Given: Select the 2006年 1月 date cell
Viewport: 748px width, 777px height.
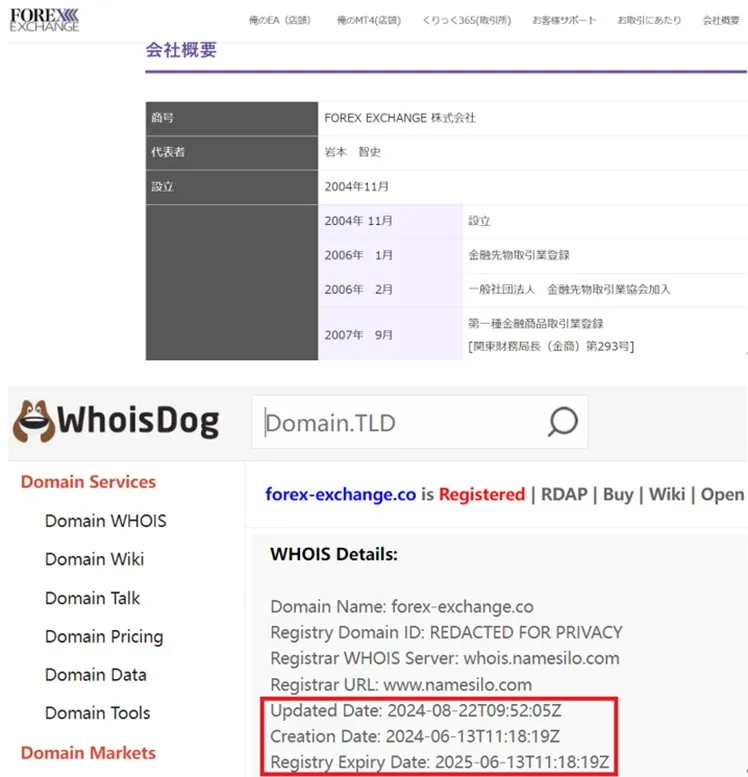Looking at the screenshot, I should tap(390, 255).
